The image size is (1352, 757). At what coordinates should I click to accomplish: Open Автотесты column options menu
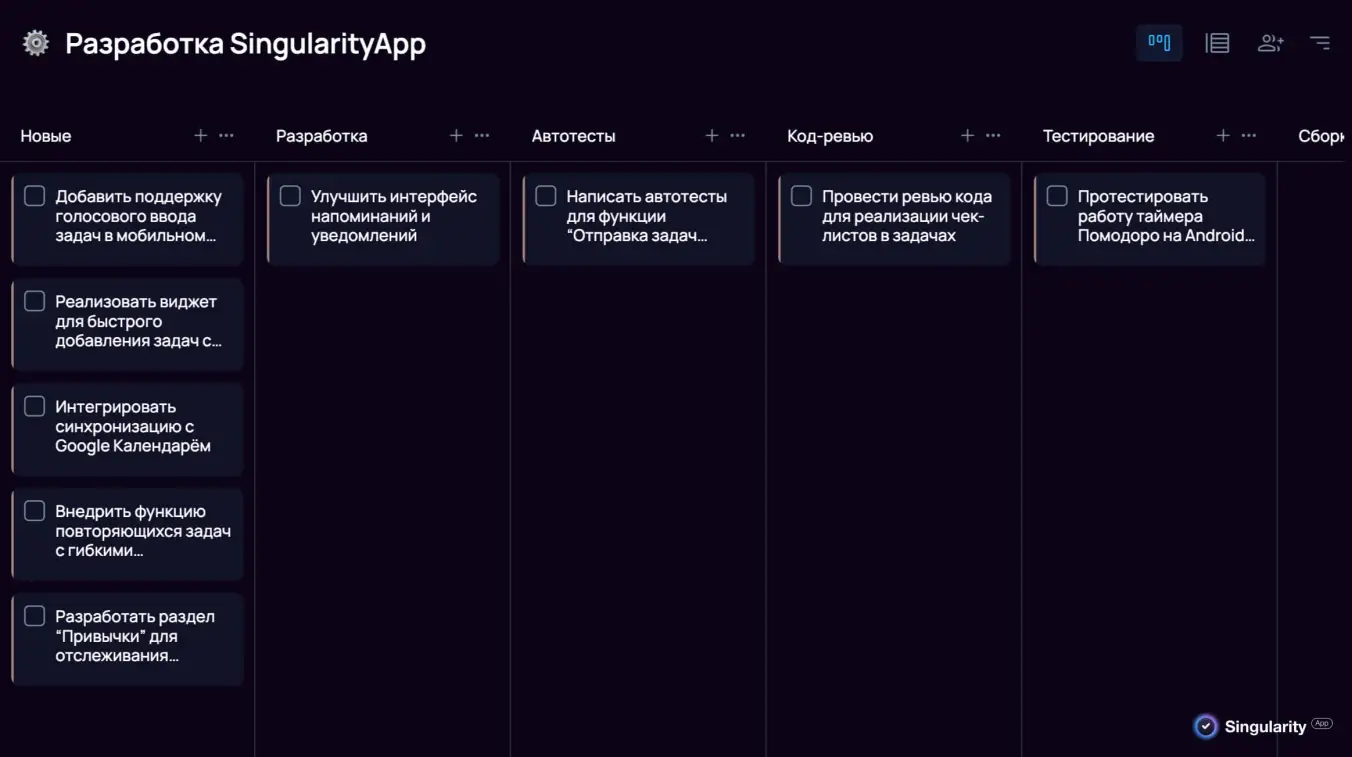738,136
